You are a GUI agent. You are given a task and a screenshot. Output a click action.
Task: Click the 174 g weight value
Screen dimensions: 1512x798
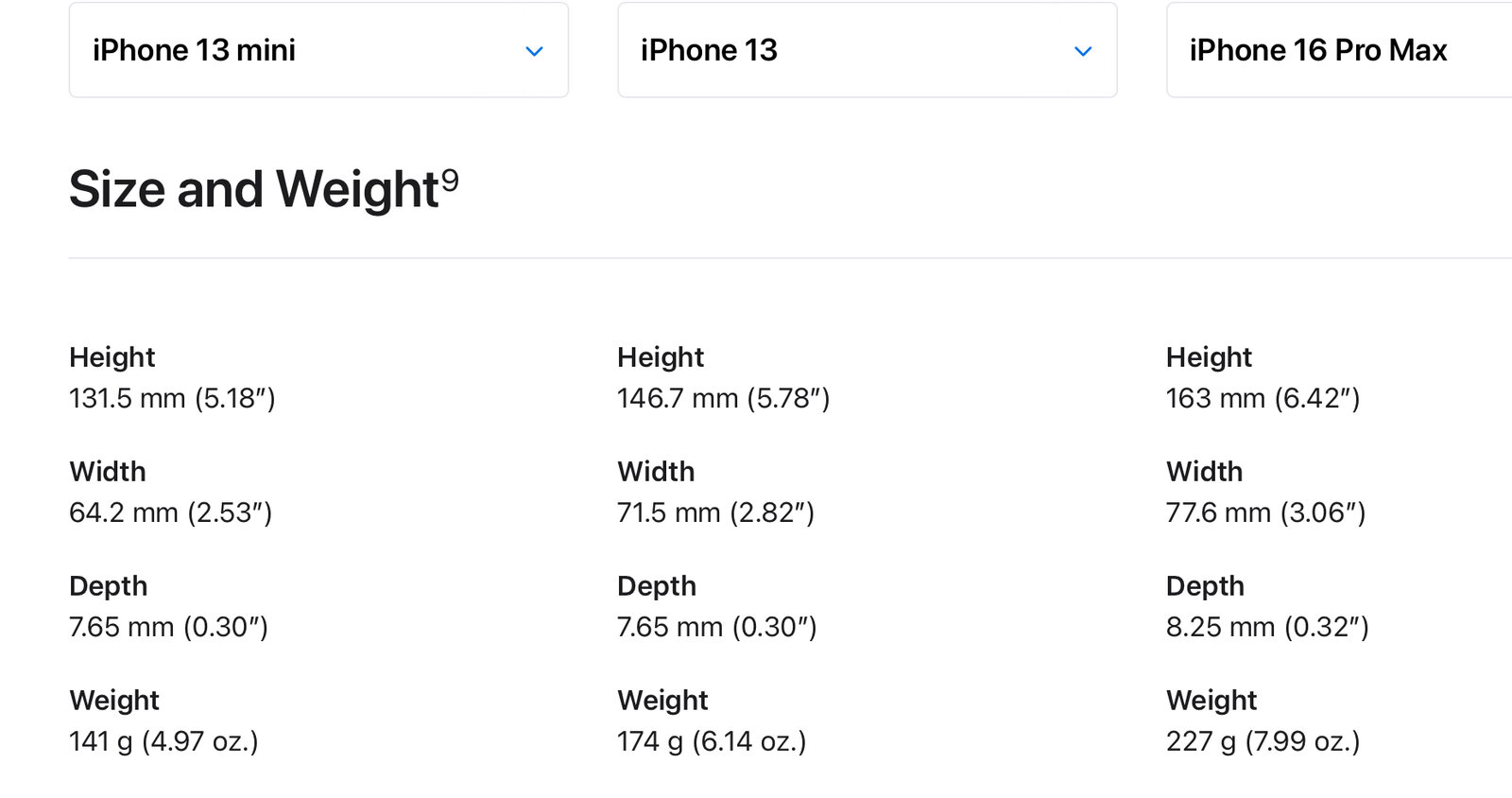(712, 741)
